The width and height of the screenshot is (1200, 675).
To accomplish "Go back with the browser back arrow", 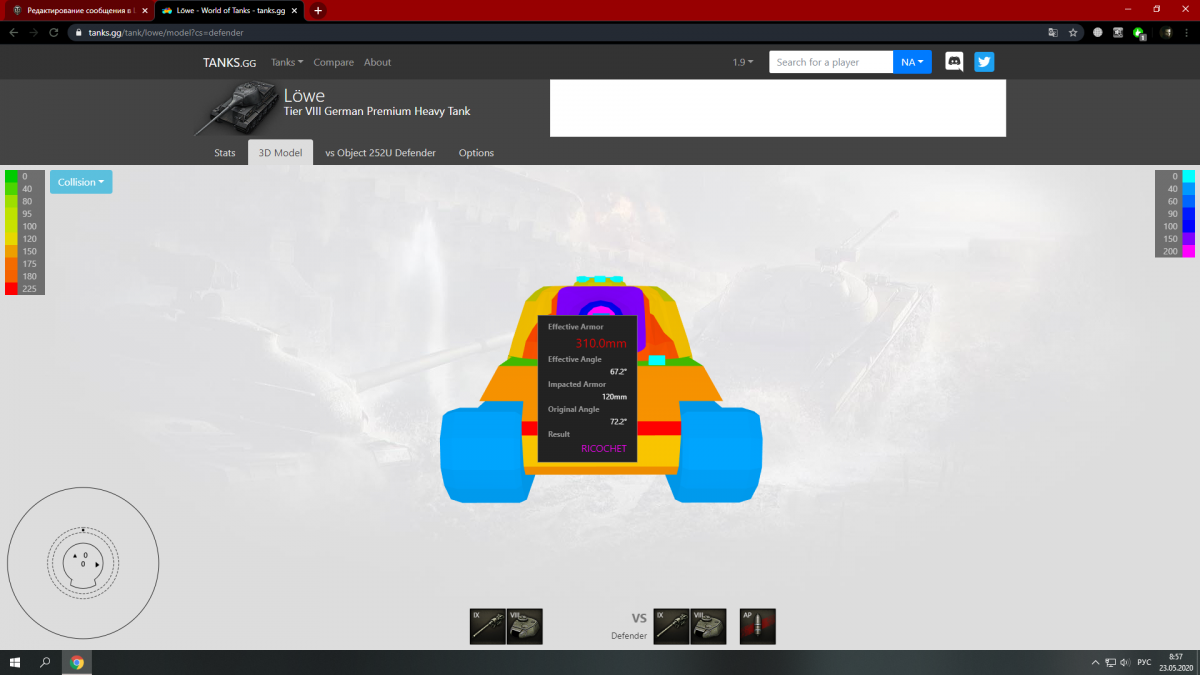I will tap(14, 32).
